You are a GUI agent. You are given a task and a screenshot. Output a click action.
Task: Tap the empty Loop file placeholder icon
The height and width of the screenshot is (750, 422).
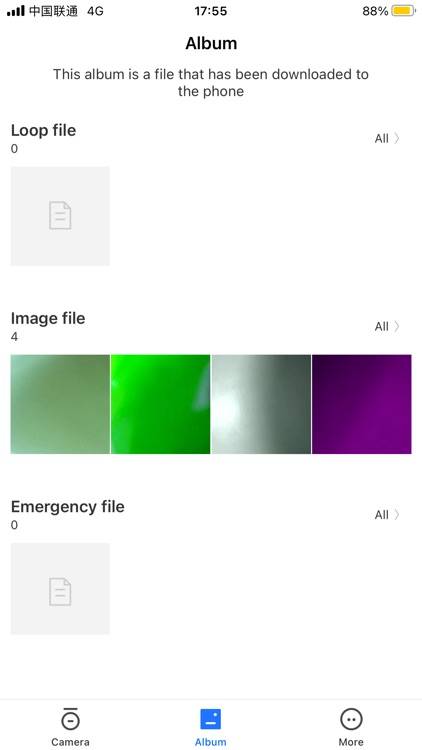pos(60,216)
